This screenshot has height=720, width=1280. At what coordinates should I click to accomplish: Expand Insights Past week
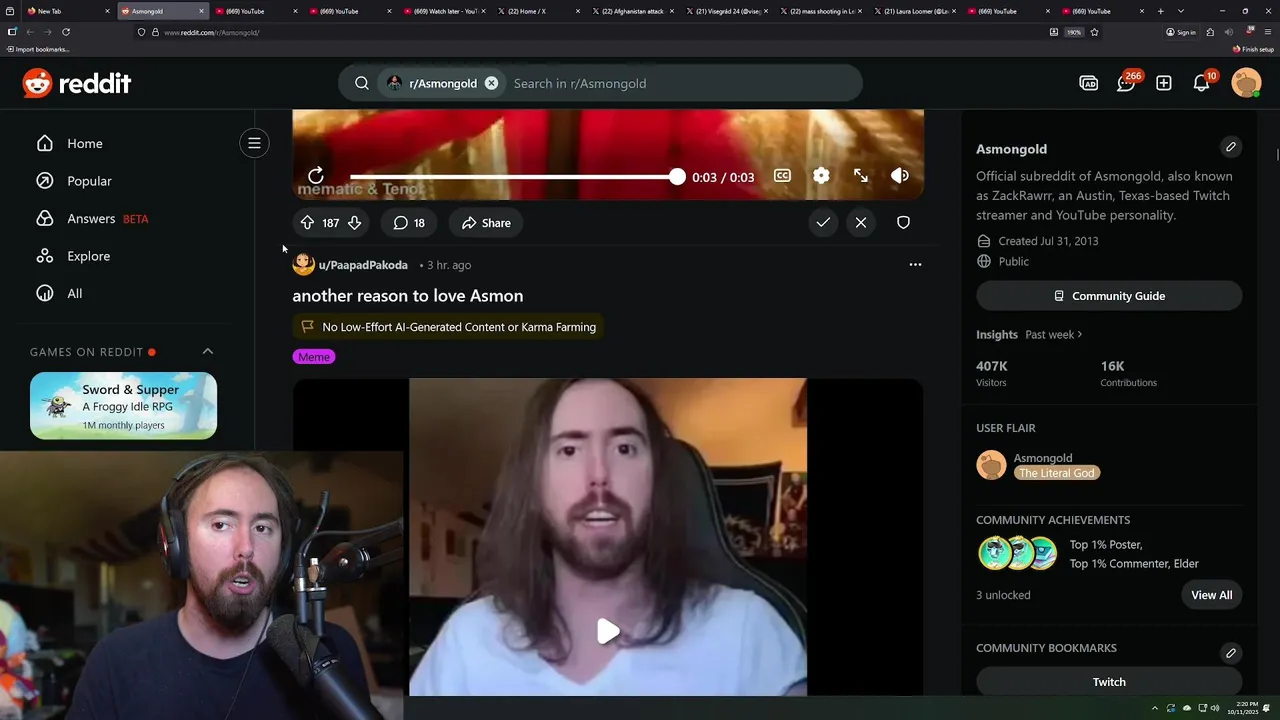[1054, 334]
